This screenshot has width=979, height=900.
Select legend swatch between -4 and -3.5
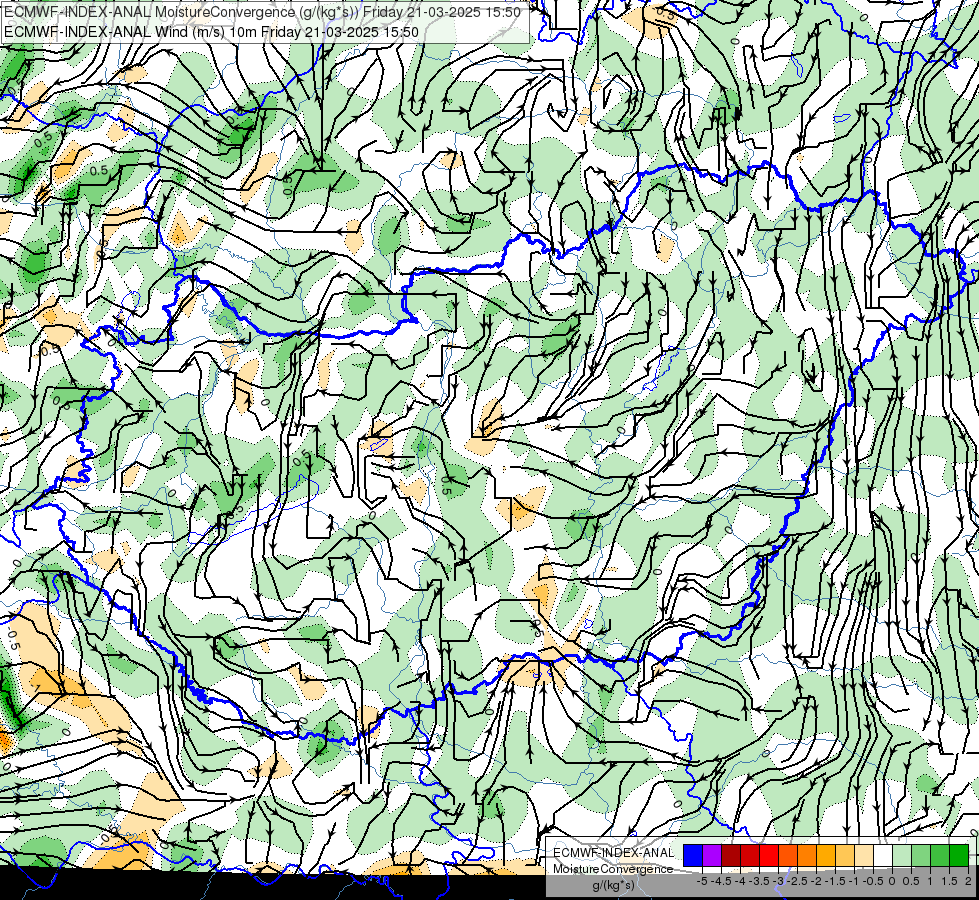[750, 855]
